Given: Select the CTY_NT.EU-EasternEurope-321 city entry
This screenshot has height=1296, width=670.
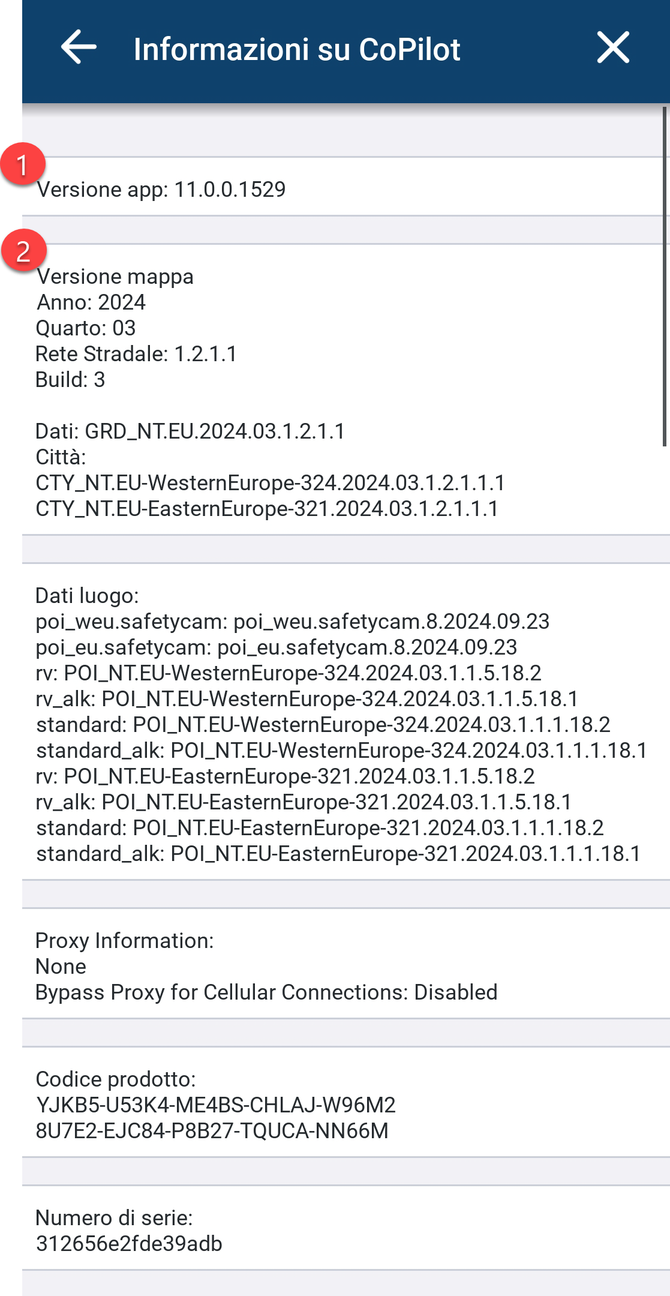Looking at the screenshot, I should point(266,510).
